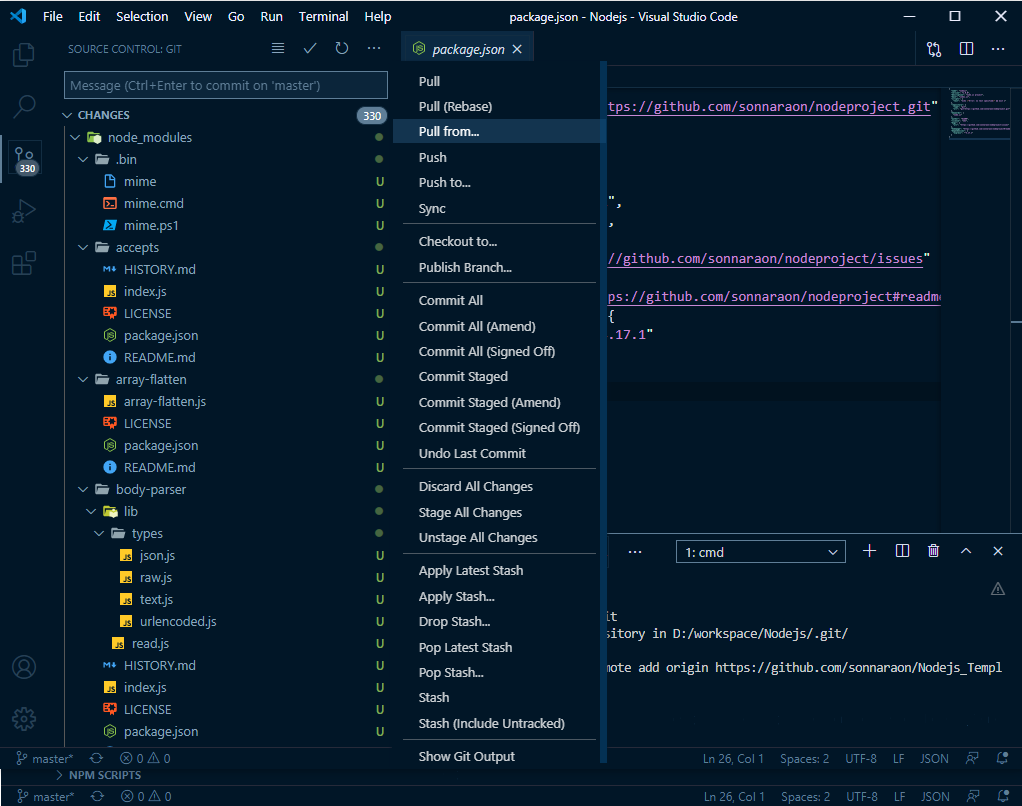This screenshot has height=806, width=1022.
Task: Open the Selection menu
Action: tap(142, 16)
